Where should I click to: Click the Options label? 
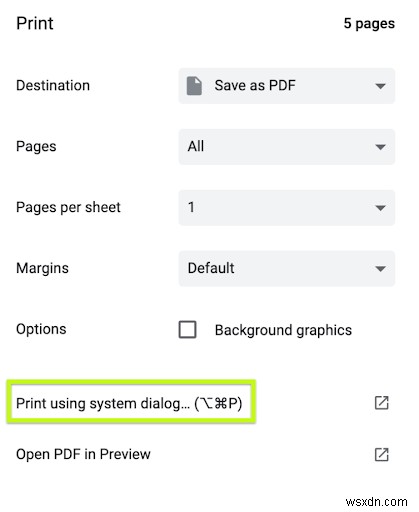tap(41, 329)
